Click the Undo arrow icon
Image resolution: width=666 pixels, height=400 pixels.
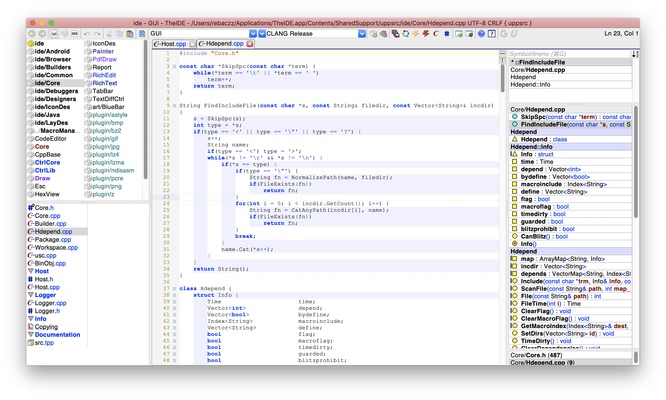[x=87, y=34]
